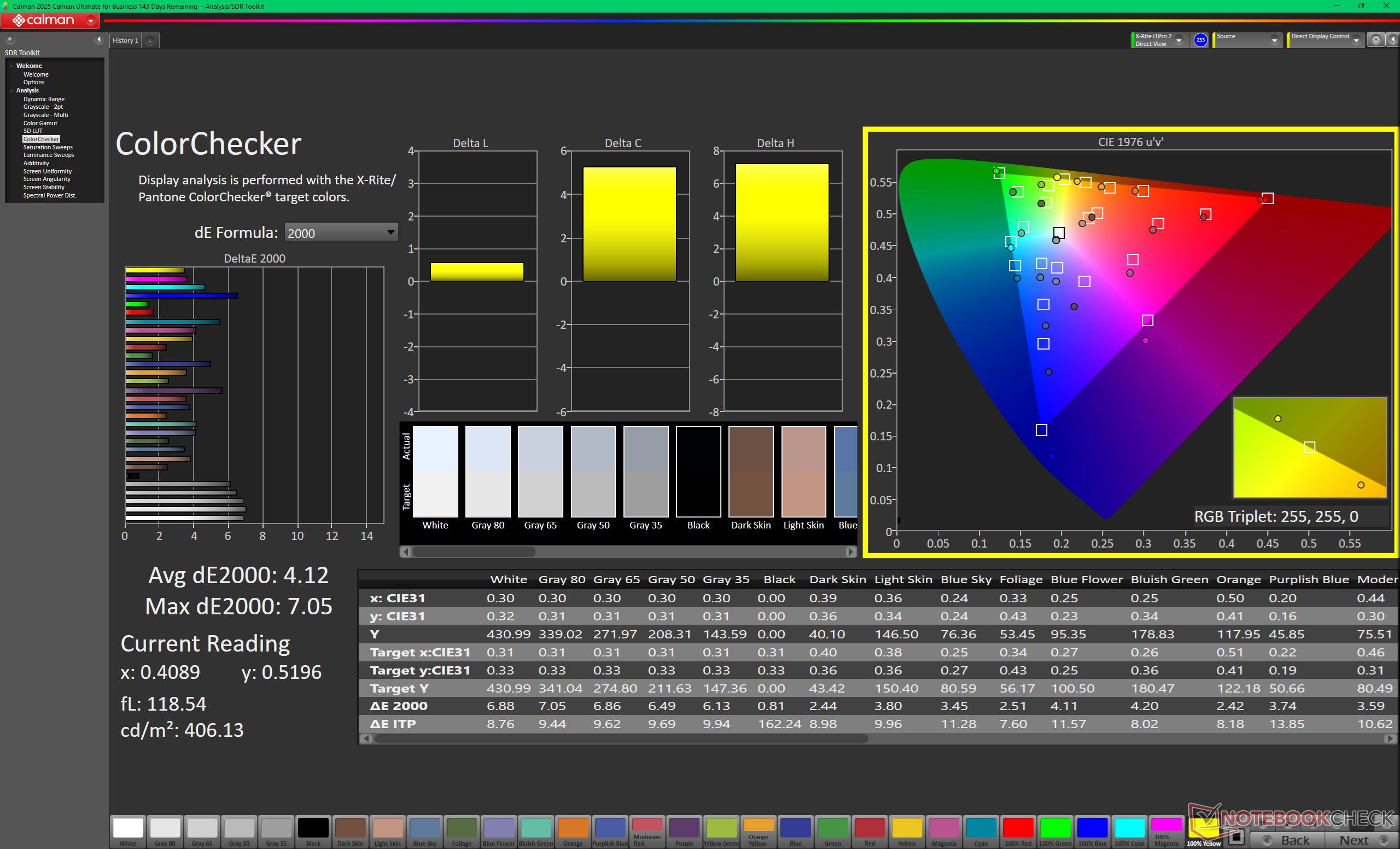
Task: Collapse the left SDR Toolkit sidebar arrow
Action: click(x=99, y=40)
